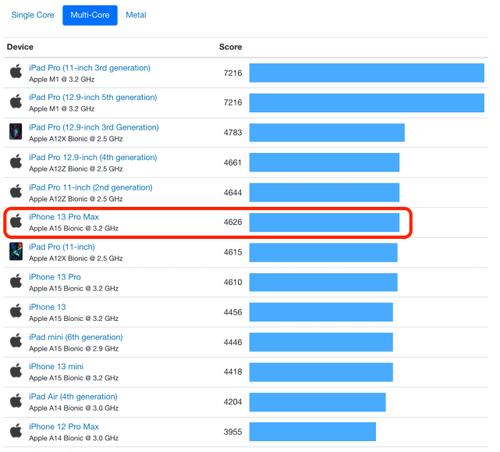This screenshot has height=452, width=500.
Task: Click the score bar for iPad Air 4th generation
Action: tap(317, 402)
